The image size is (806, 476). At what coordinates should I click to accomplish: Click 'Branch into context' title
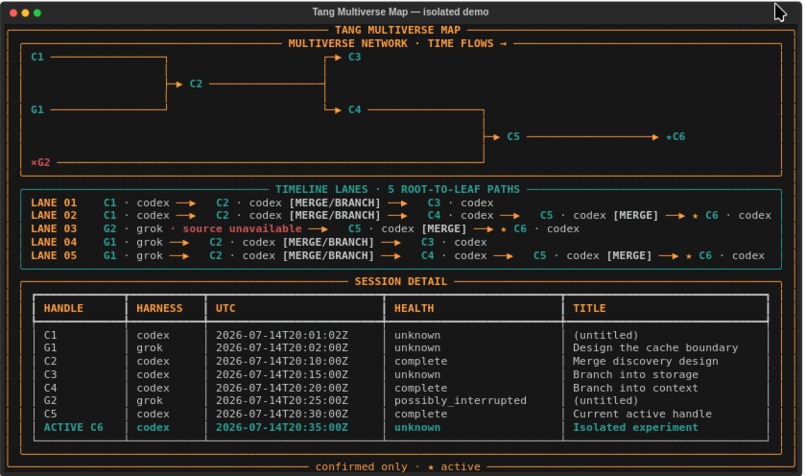tap(635, 388)
